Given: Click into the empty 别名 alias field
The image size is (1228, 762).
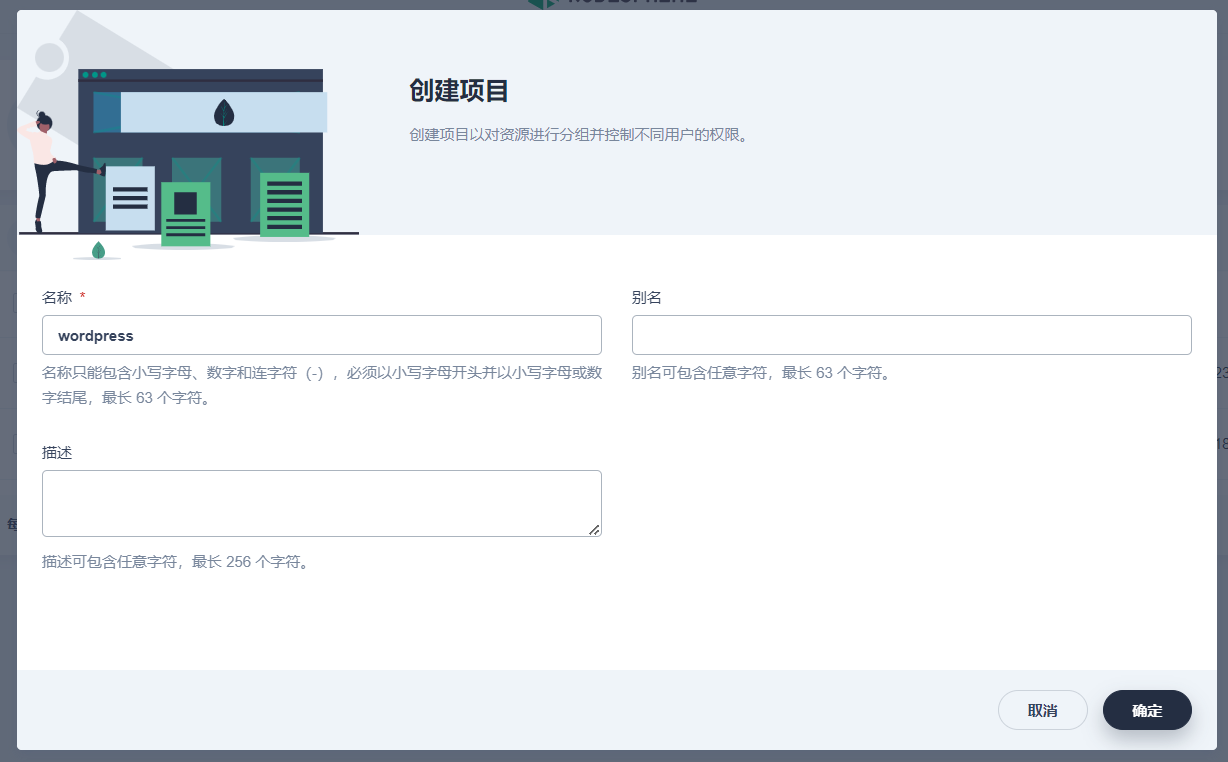Looking at the screenshot, I should (x=911, y=335).
